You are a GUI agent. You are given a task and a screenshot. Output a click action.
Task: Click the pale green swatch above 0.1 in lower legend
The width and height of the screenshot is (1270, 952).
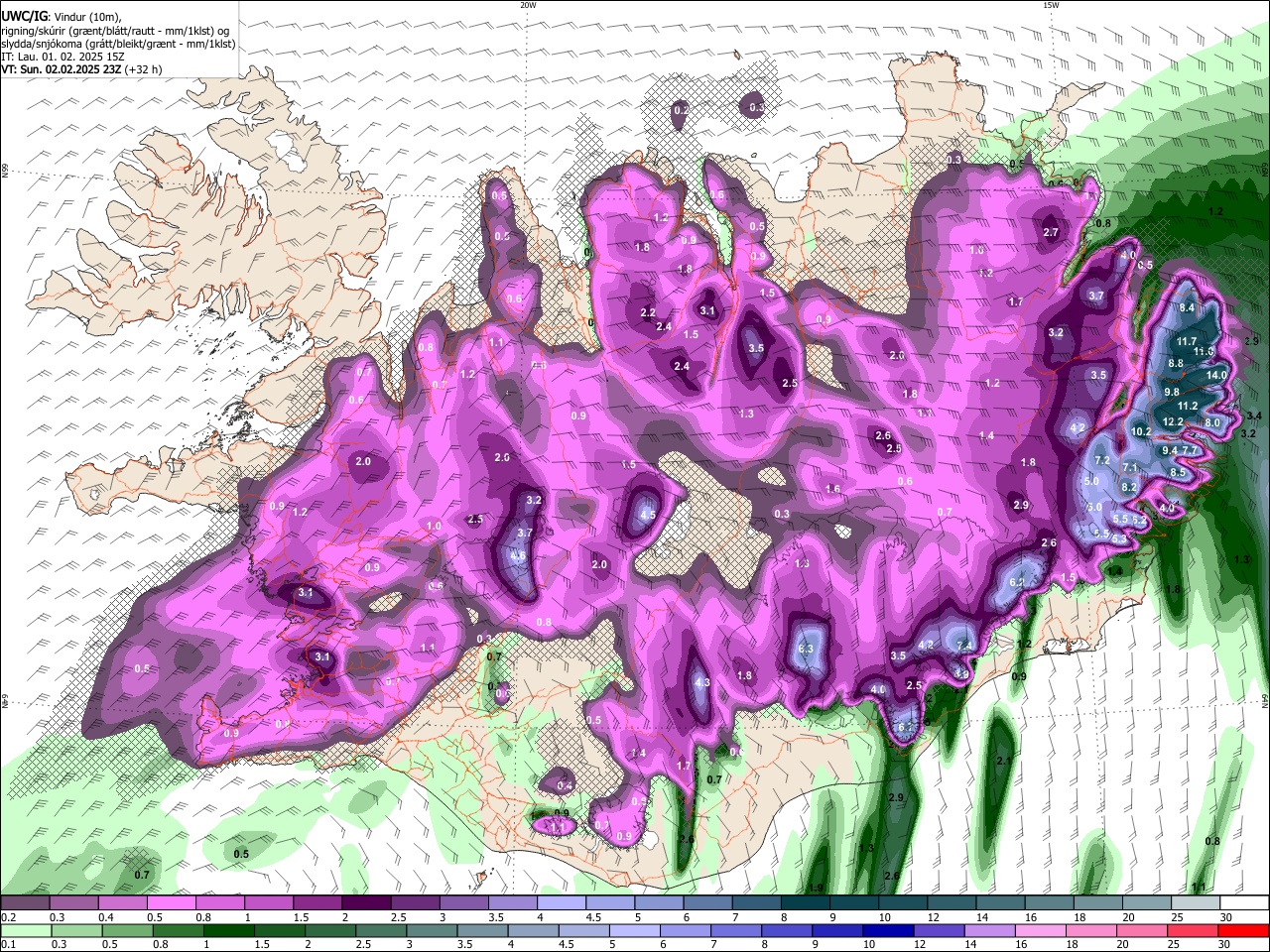(x=25, y=931)
